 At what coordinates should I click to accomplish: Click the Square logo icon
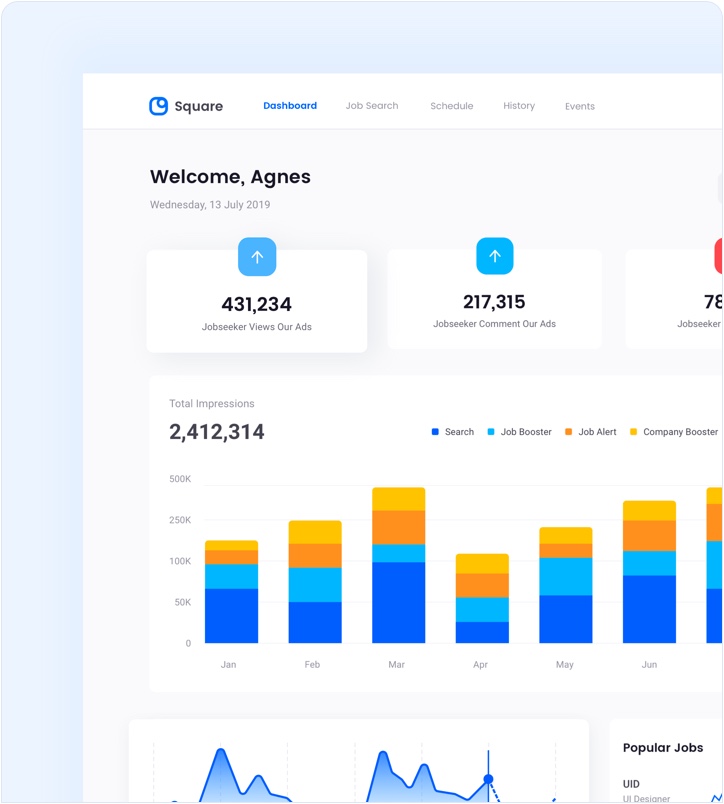tap(158, 106)
